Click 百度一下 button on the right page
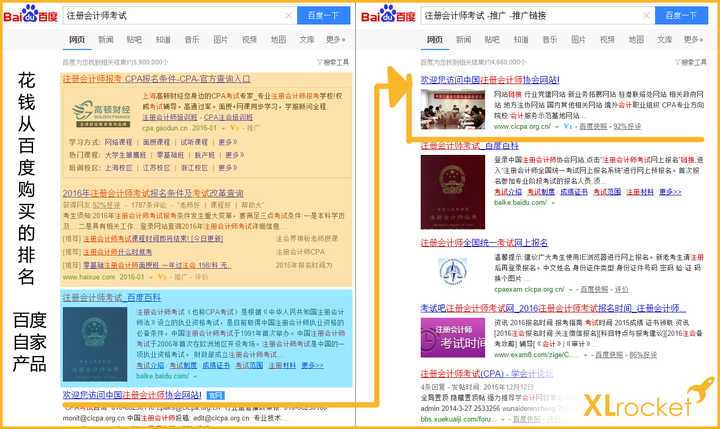Image resolution: width=720 pixels, height=429 pixels. [x=681, y=16]
